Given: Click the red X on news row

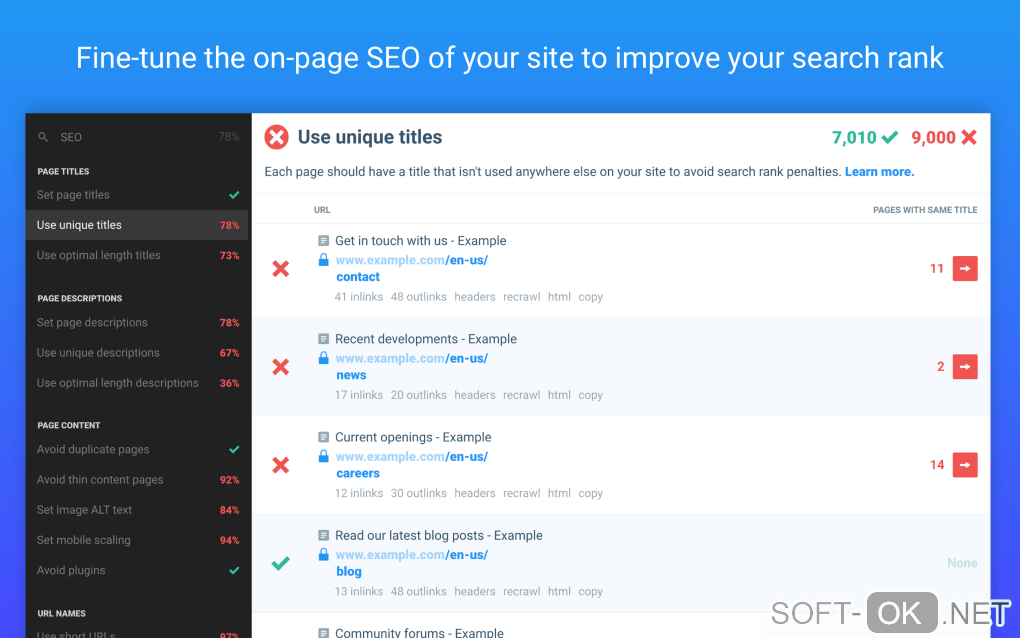Looking at the screenshot, I should point(280,367).
